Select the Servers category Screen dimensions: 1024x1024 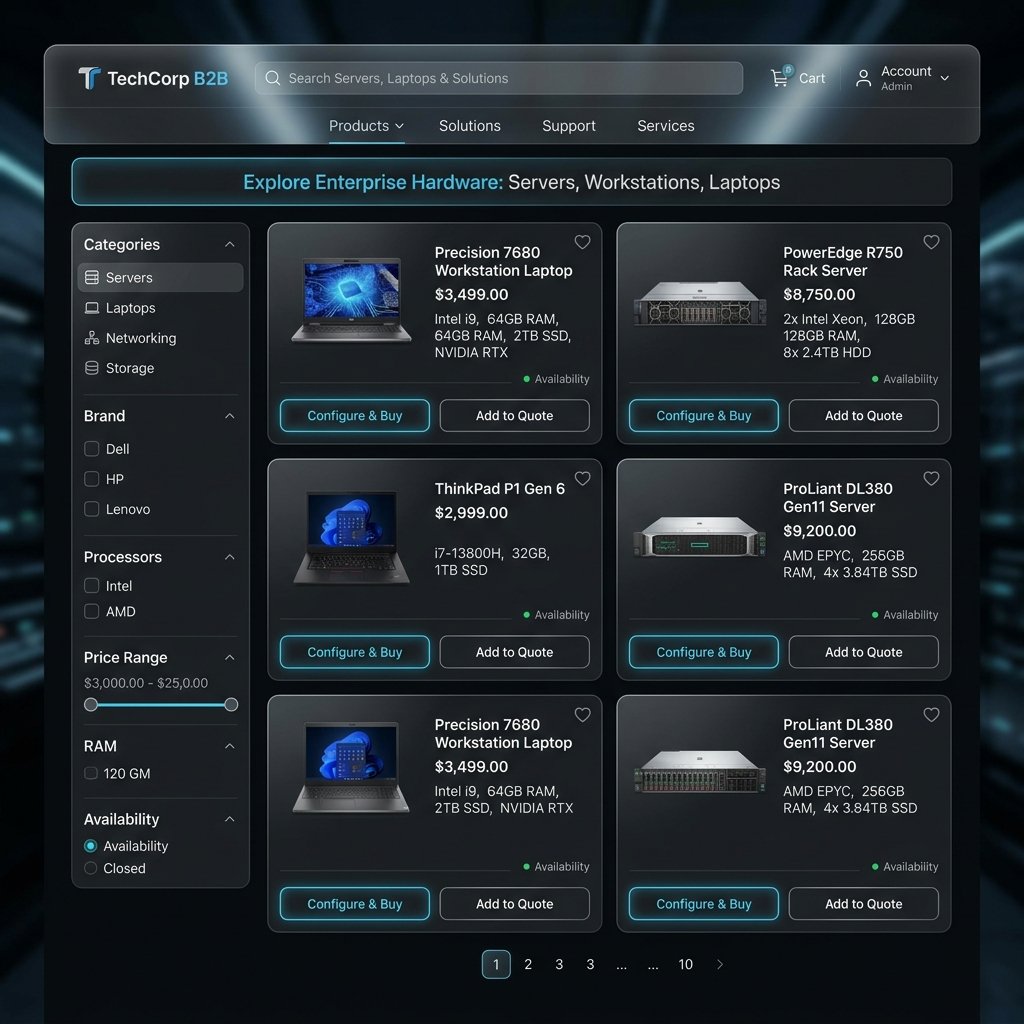(x=161, y=278)
